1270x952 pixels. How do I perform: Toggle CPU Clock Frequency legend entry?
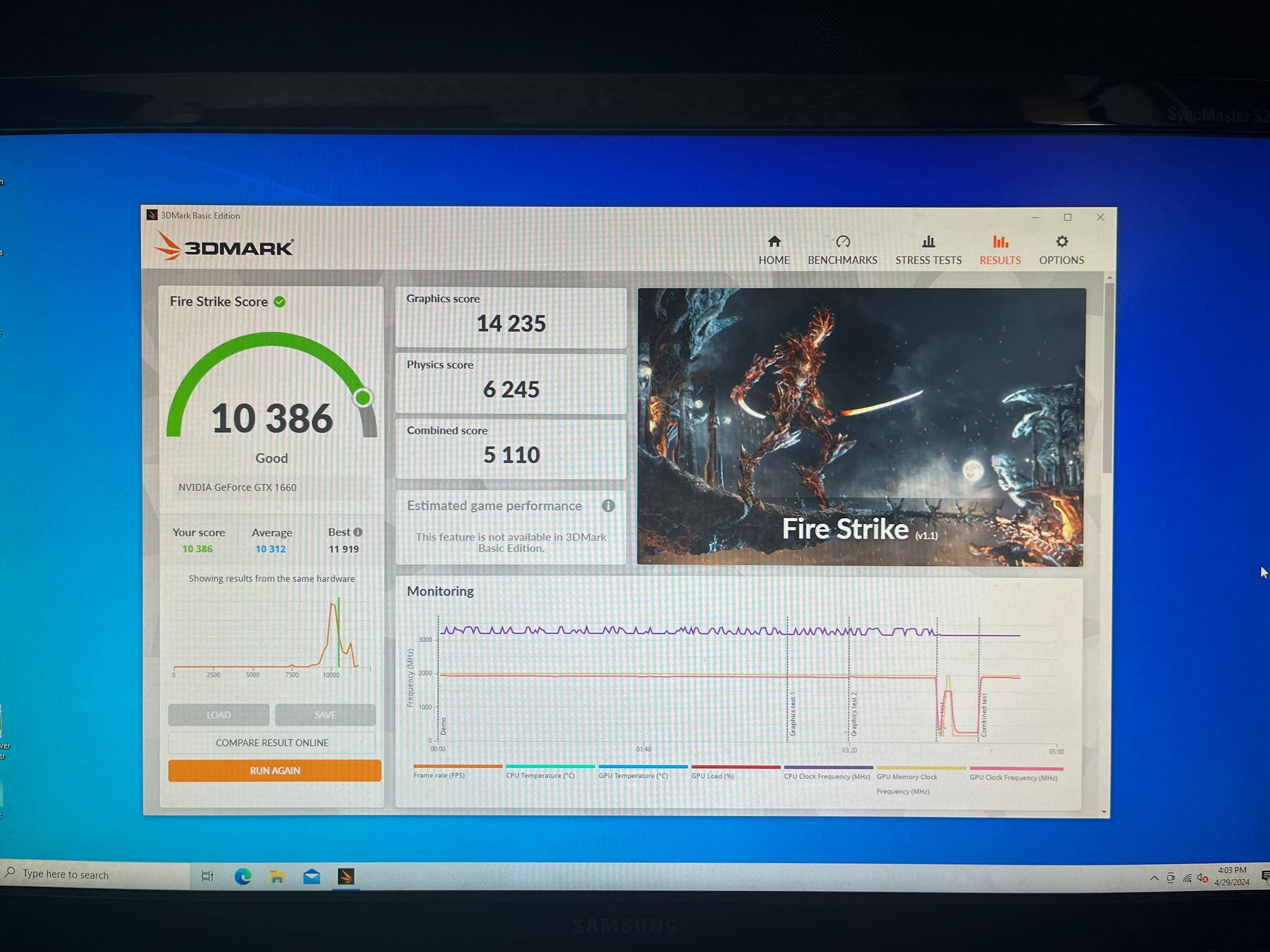pyautogui.click(x=828, y=773)
